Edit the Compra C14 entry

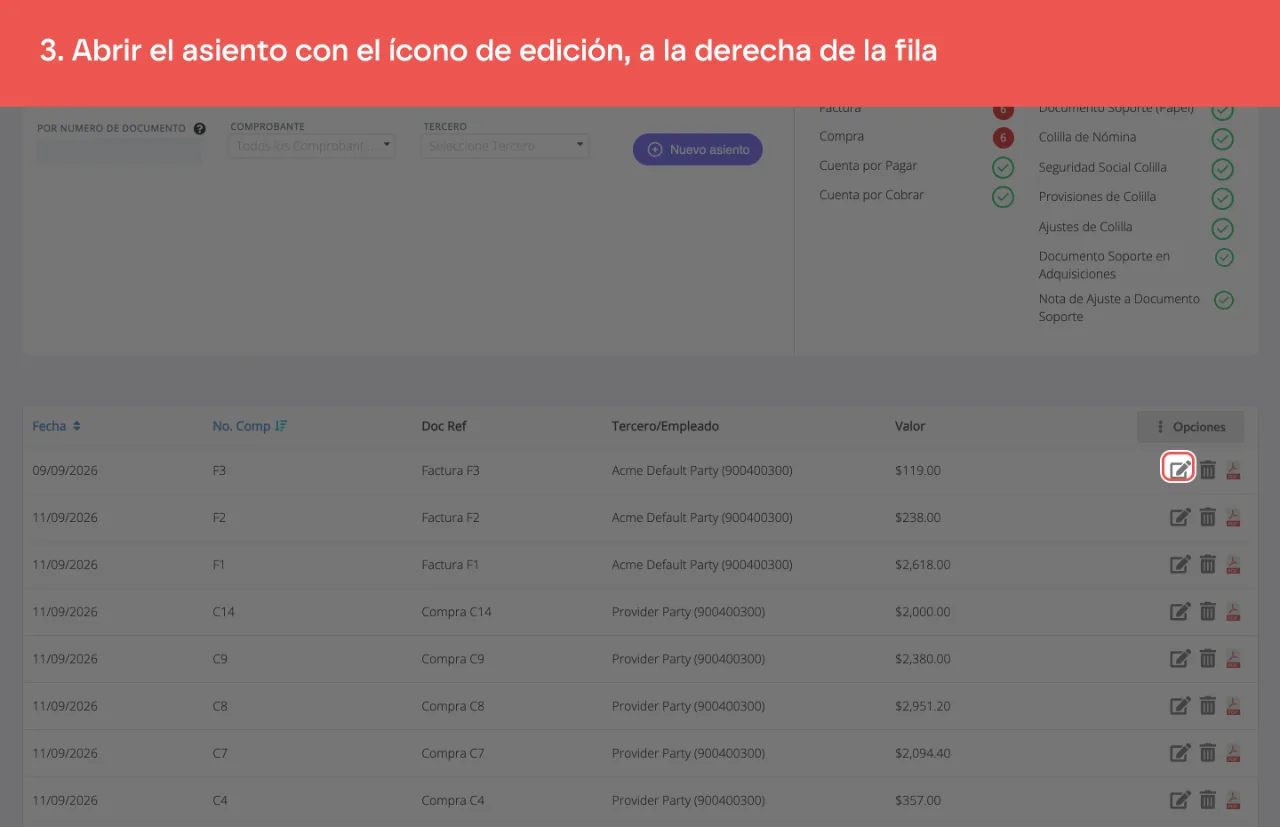point(1180,611)
